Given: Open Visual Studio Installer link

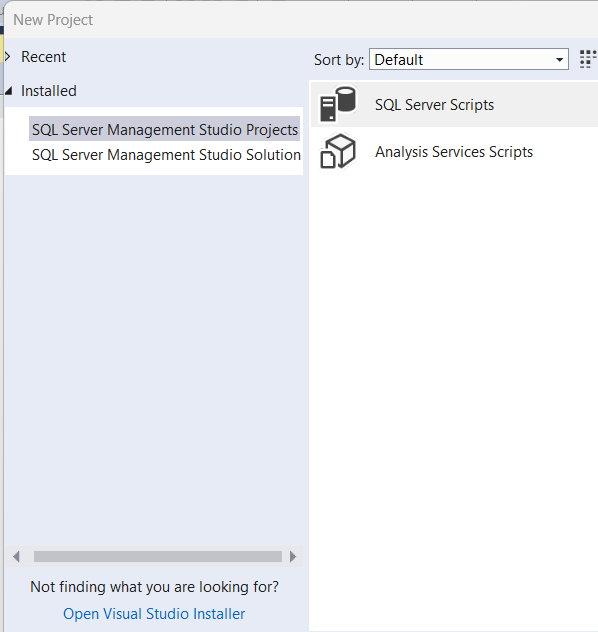Looking at the screenshot, I should pyautogui.click(x=154, y=614).
